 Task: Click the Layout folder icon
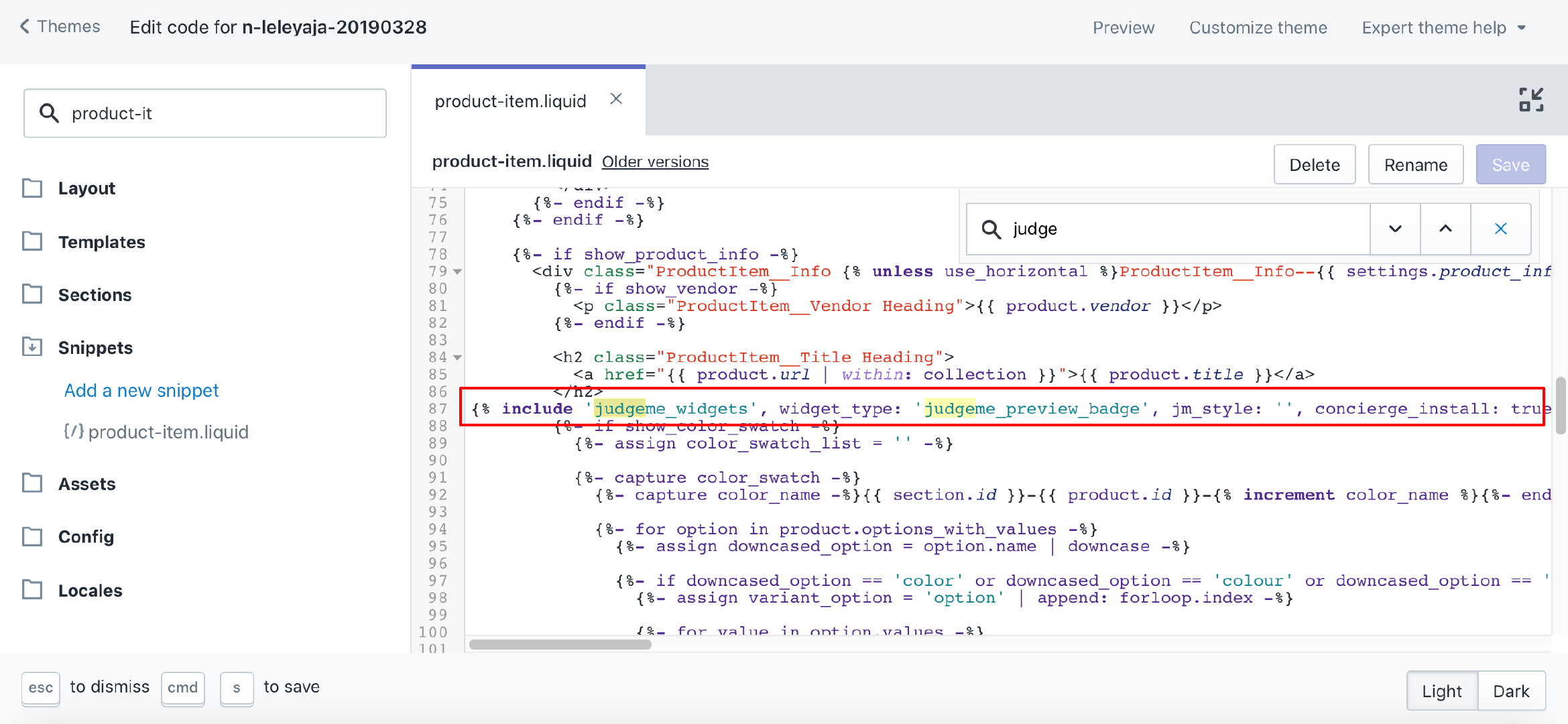pyautogui.click(x=32, y=188)
